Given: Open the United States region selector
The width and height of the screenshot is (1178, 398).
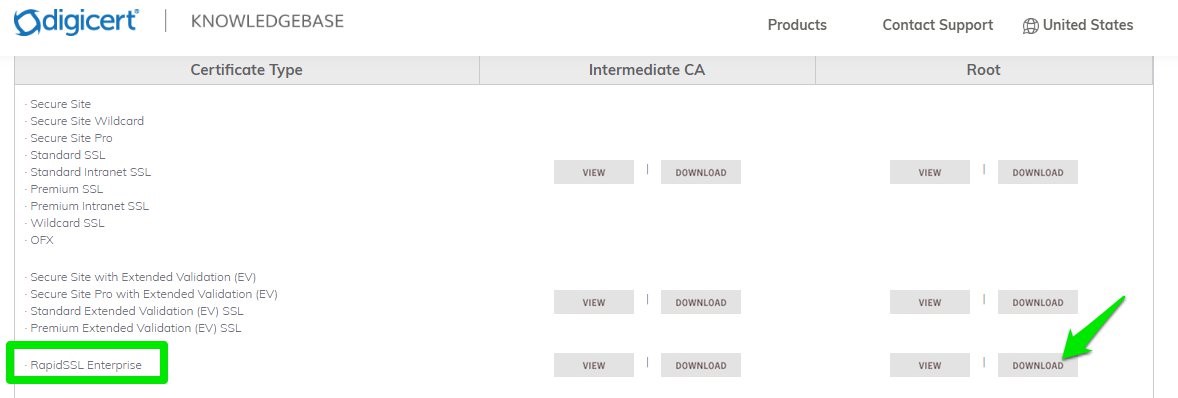Looking at the screenshot, I should click(x=1078, y=25).
